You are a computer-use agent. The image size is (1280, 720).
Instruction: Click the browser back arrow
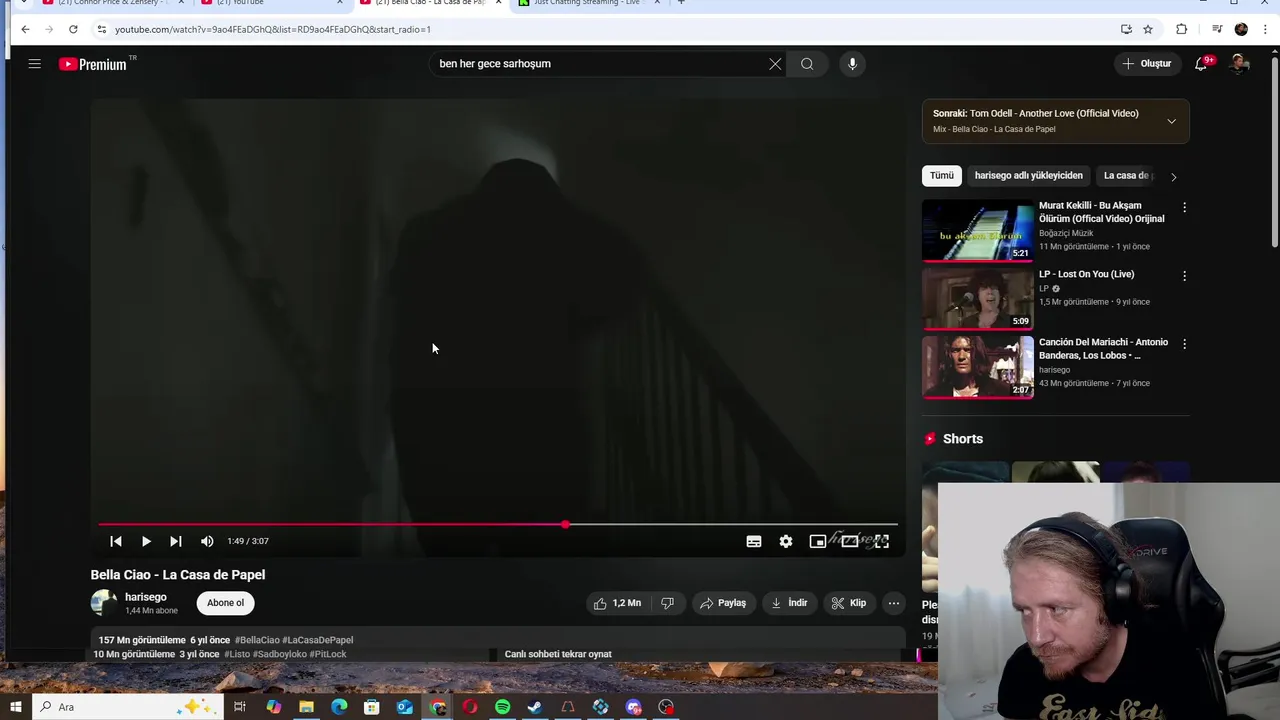25,29
